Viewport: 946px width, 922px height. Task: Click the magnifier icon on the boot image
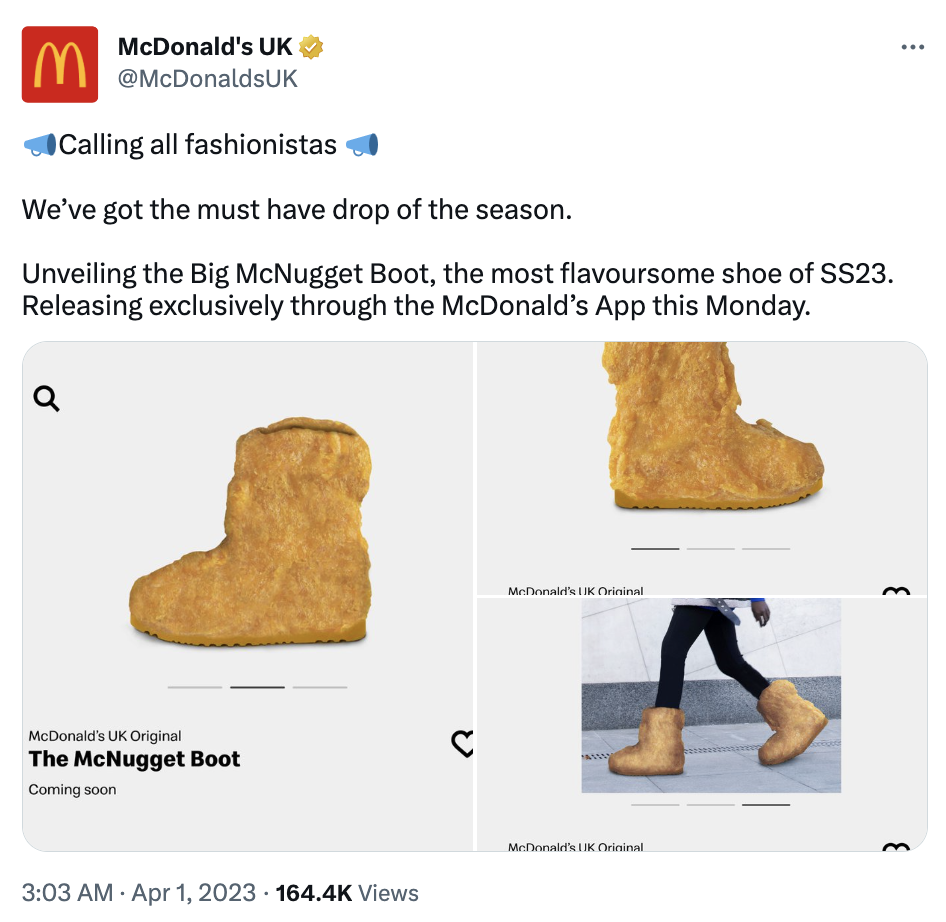(47, 399)
